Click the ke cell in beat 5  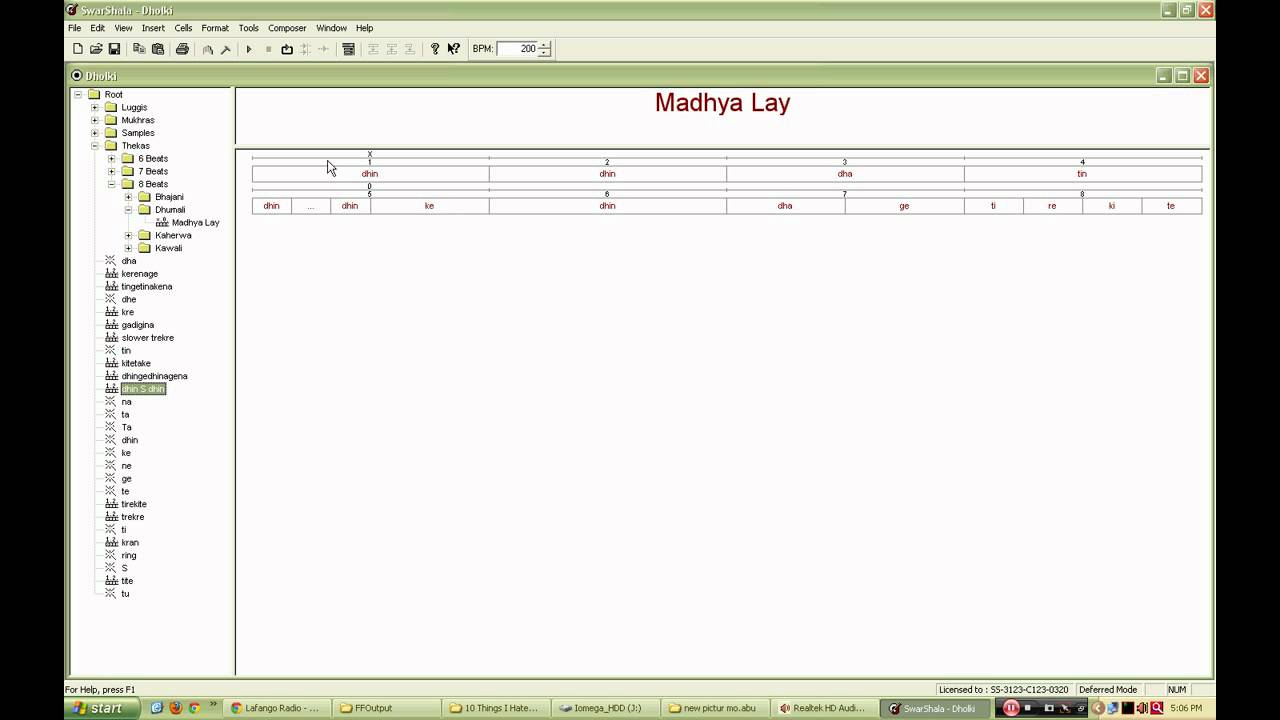click(429, 206)
